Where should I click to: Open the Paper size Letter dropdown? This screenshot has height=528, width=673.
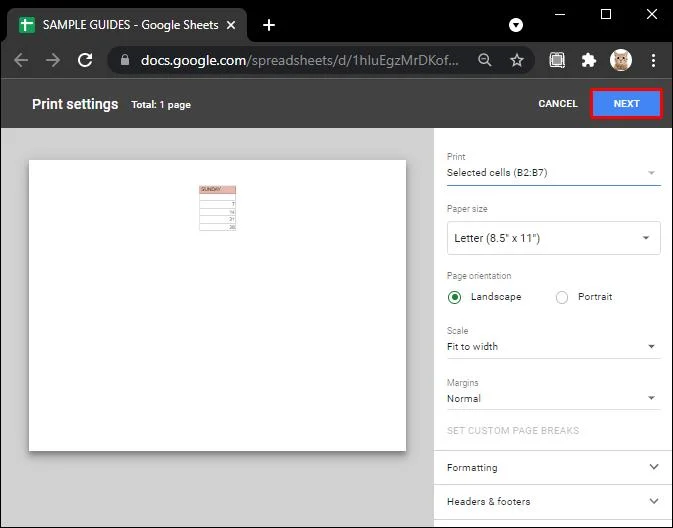click(553, 238)
